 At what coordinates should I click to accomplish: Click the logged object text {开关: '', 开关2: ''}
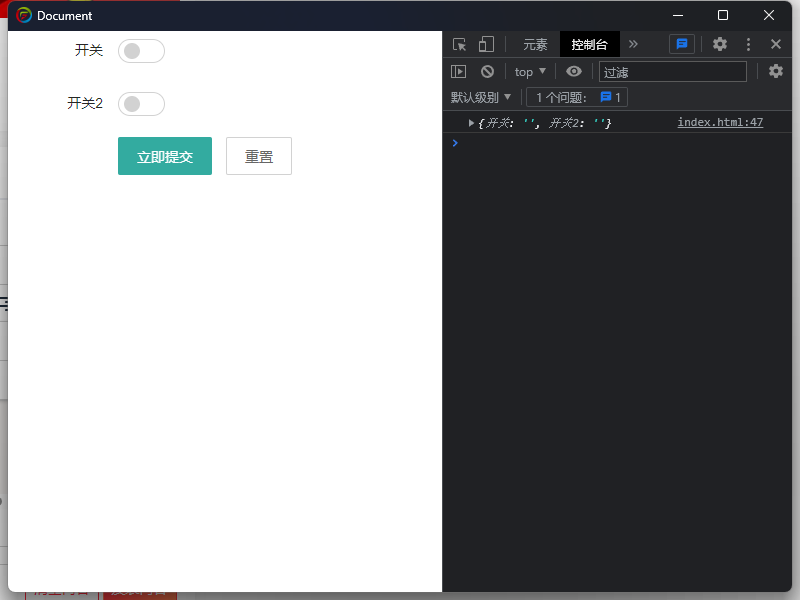[x=544, y=123]
